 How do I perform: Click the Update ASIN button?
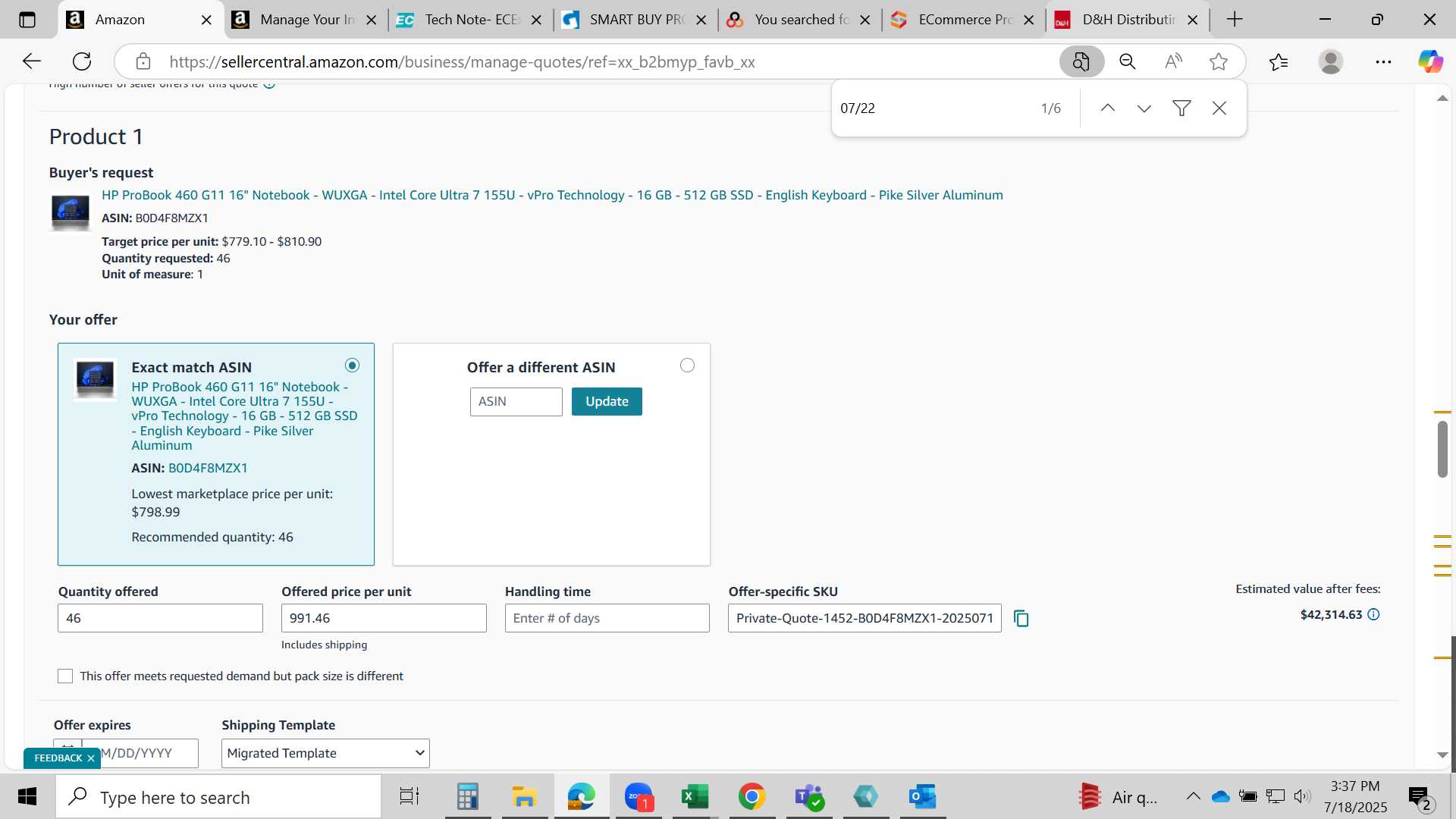[607, 402]
